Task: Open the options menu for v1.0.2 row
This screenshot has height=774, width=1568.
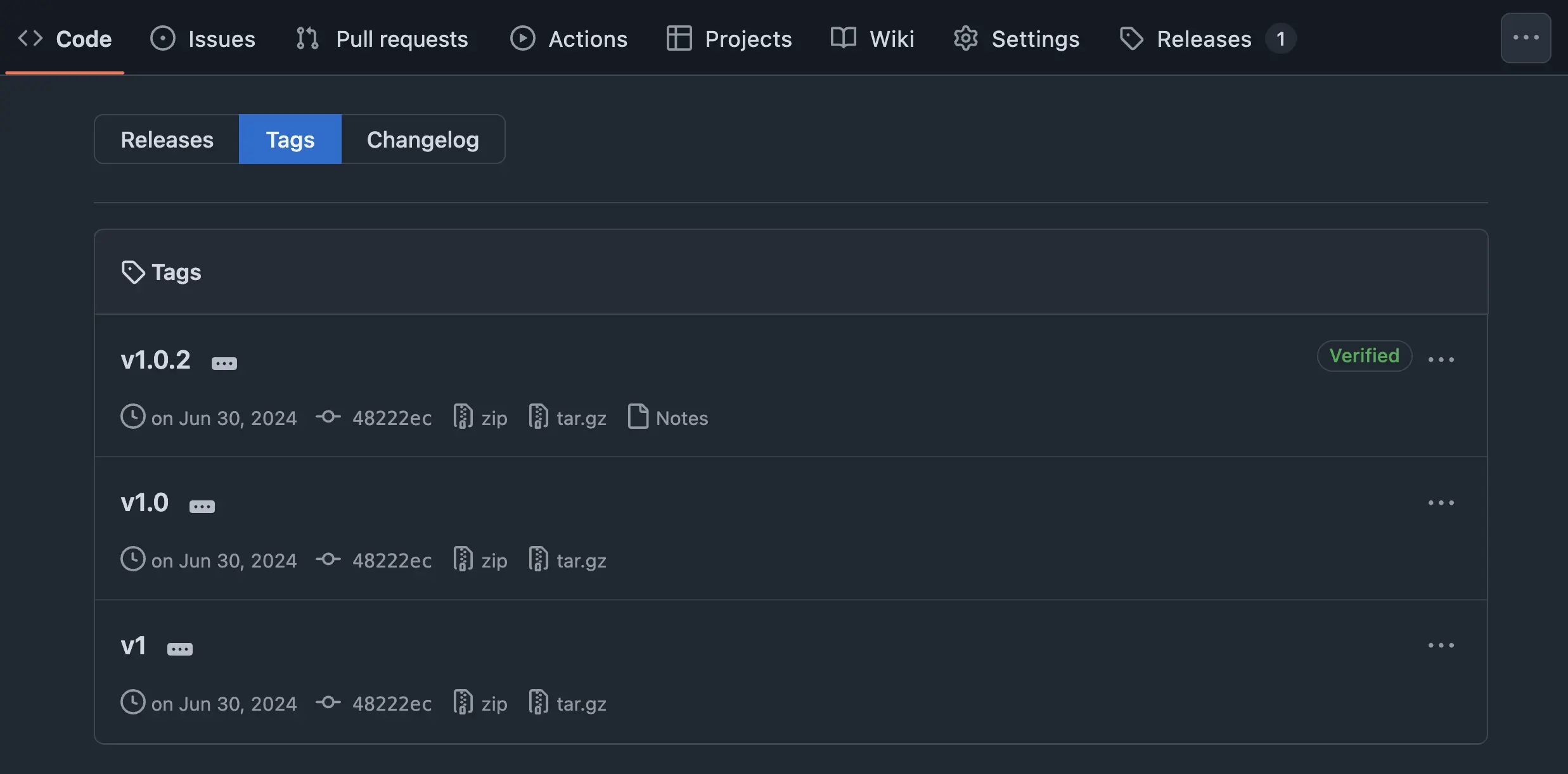Action: coord(1441,359)
